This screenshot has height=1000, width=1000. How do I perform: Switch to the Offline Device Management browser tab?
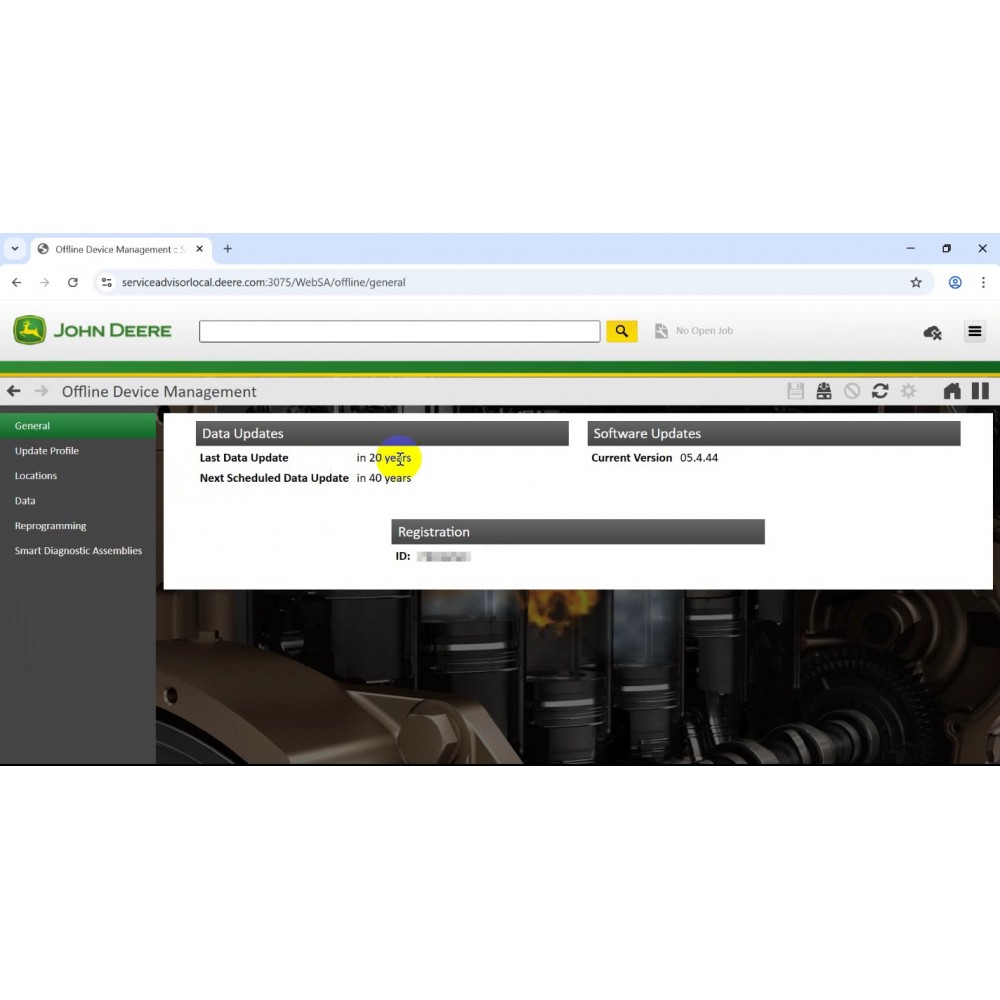(113, 249)
